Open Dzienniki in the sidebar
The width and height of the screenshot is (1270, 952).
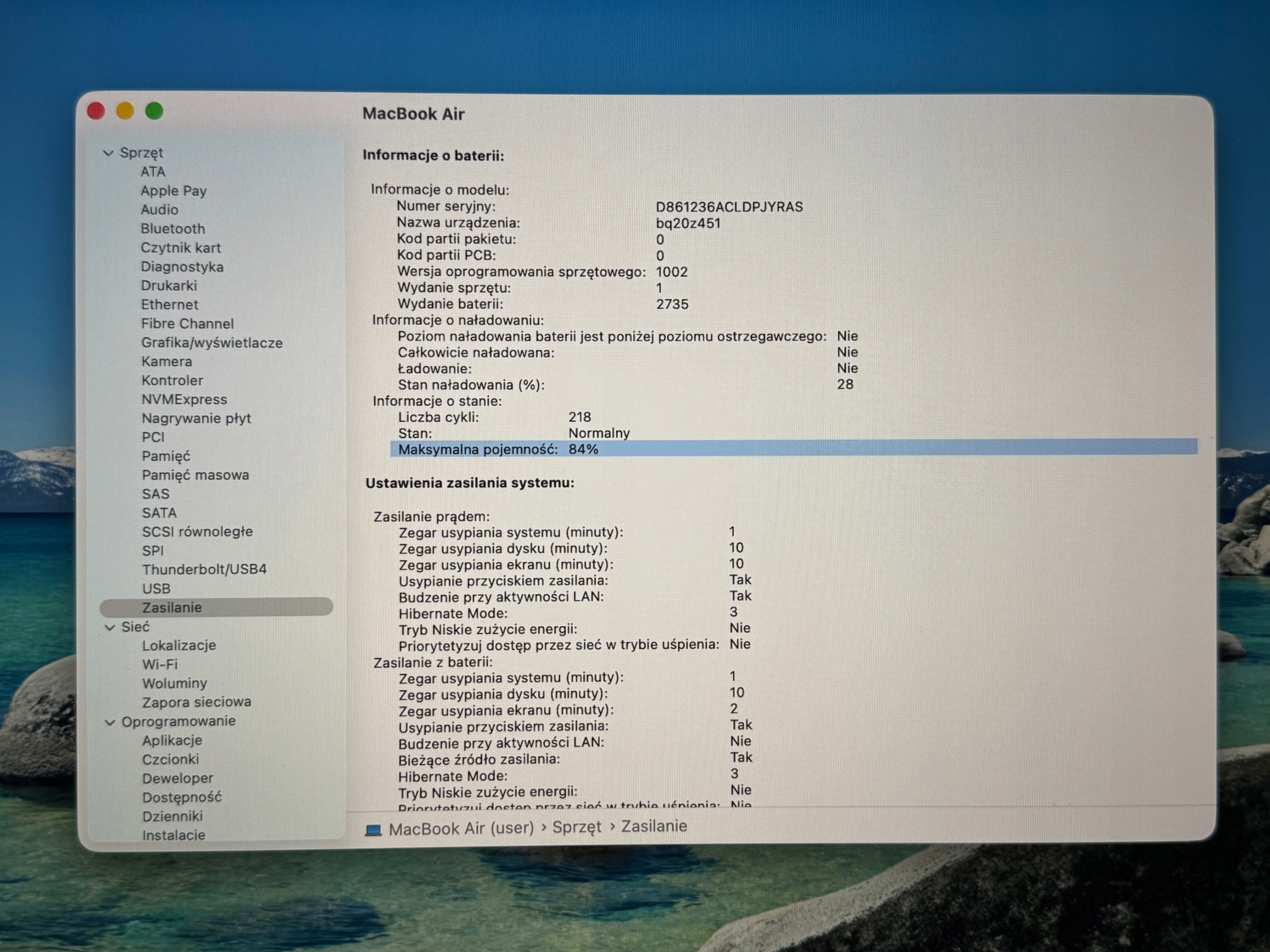tap(172, 816)
